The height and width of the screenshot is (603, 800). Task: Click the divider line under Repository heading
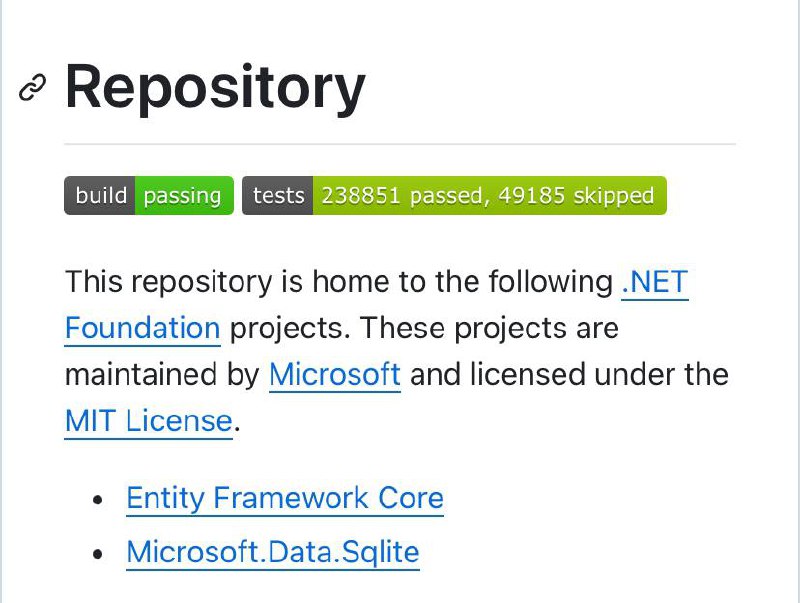[x=400, y=144]
